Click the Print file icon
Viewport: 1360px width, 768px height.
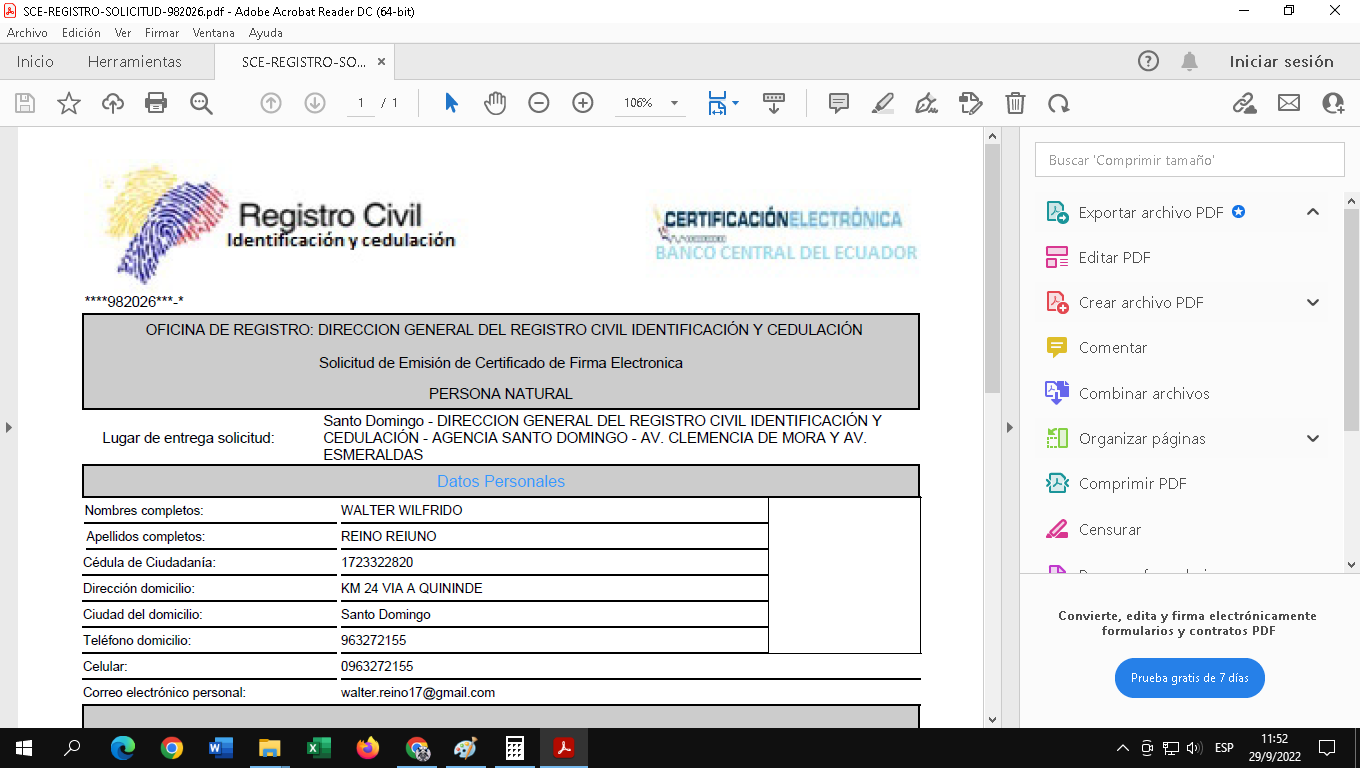tap(156, 103)
